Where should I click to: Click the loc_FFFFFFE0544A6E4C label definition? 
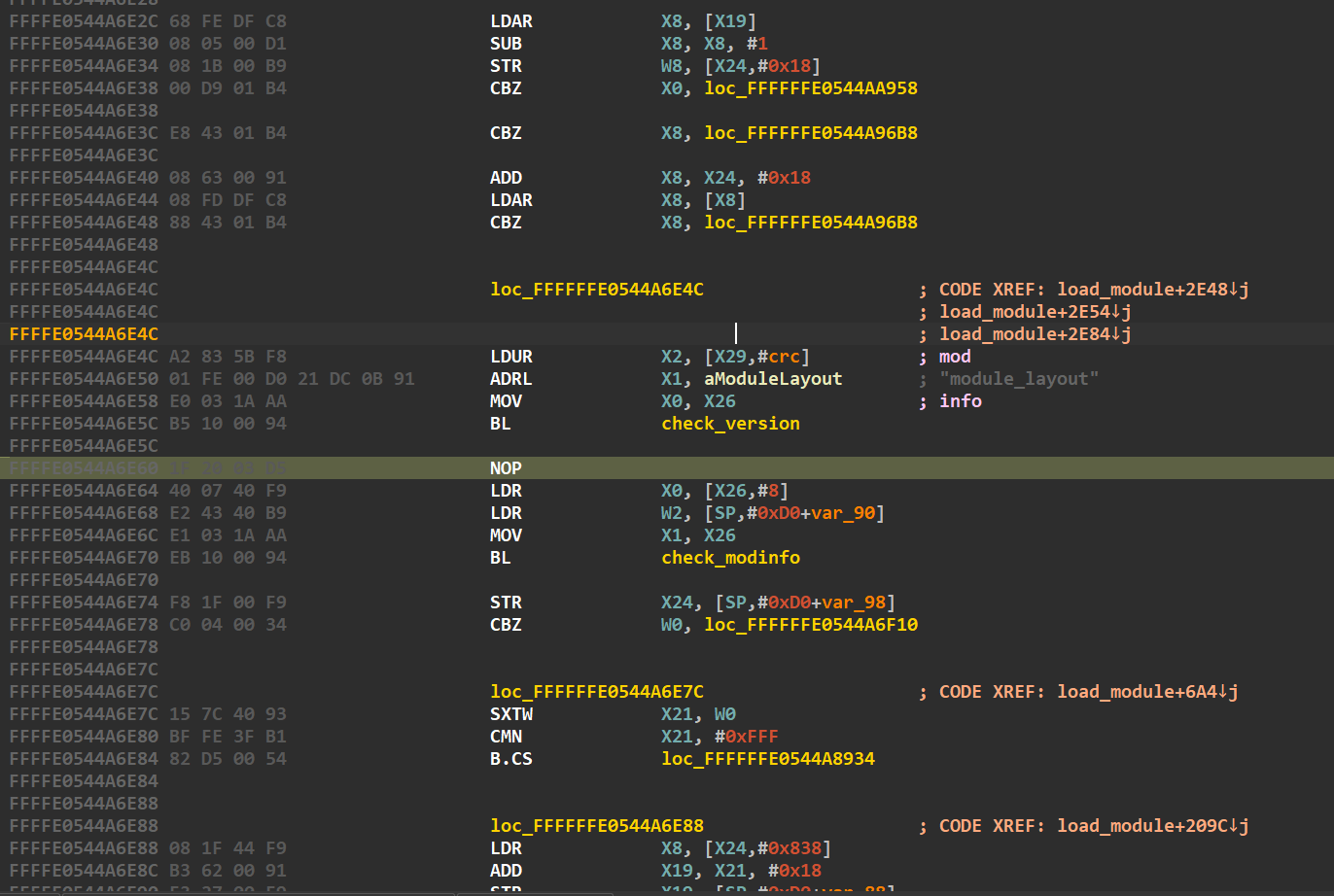pyautogui.click(x=597, y=290)
